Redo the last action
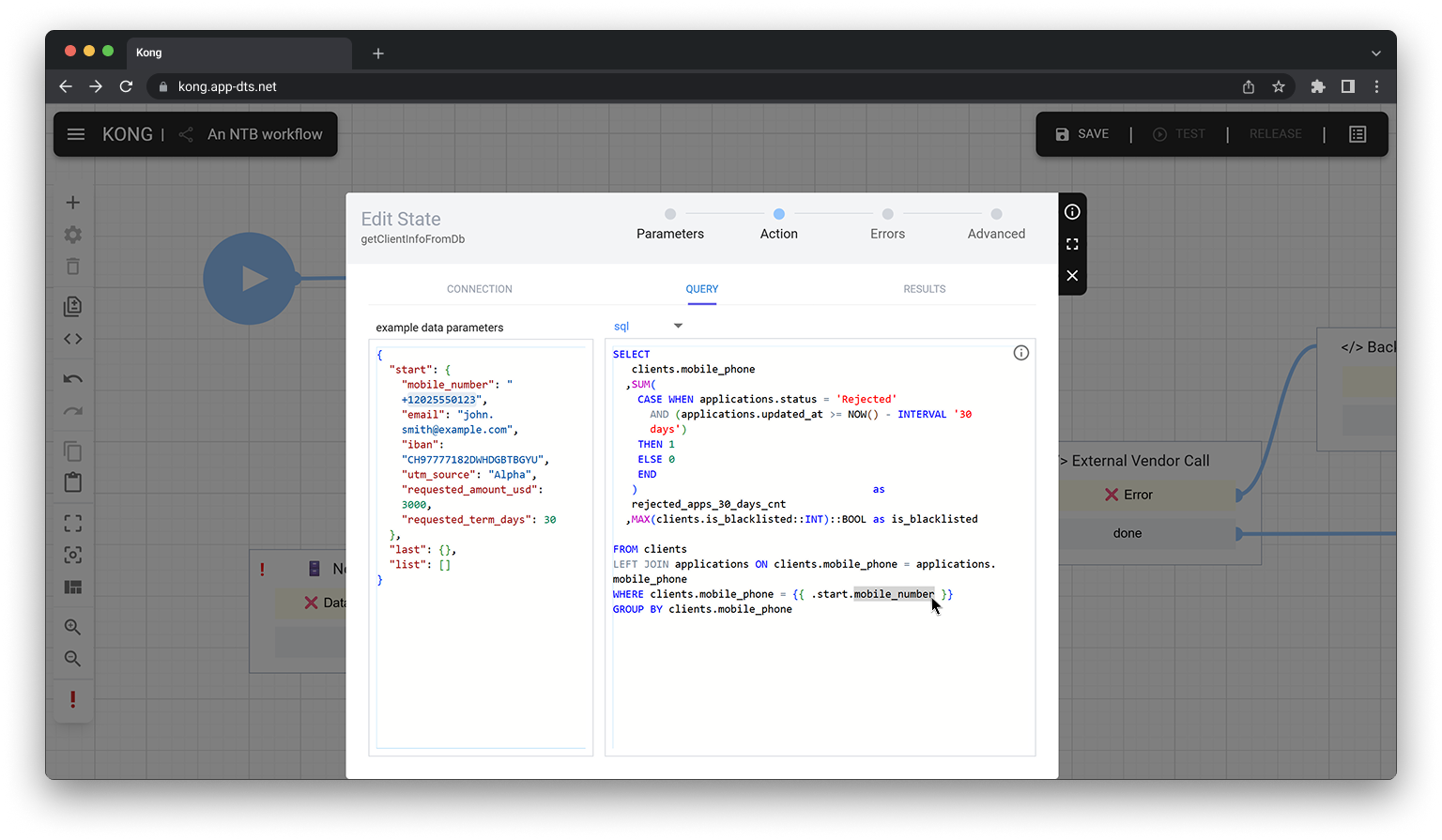1442x840 pixels. coord(72,411)
